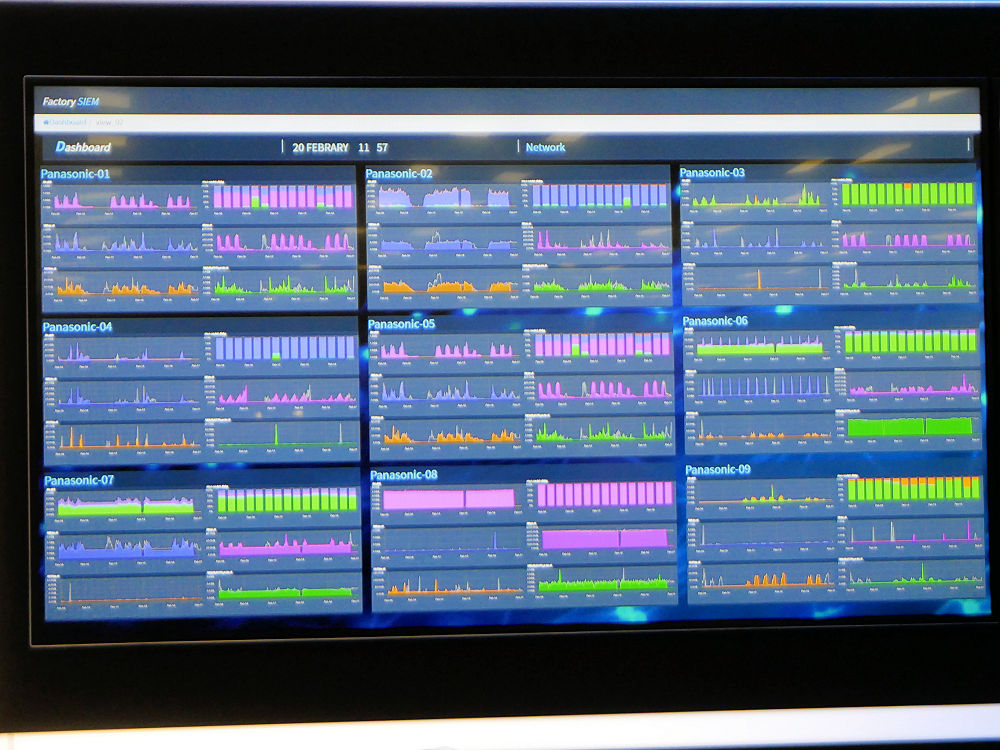Open Panasonic-07 green bar chart
1000x750 pixels.
[284, 503]
